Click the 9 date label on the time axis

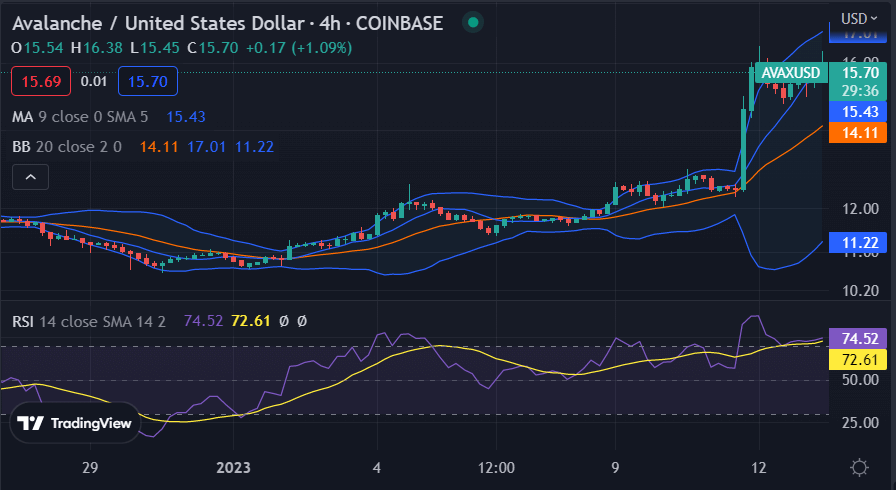(615, 468)
